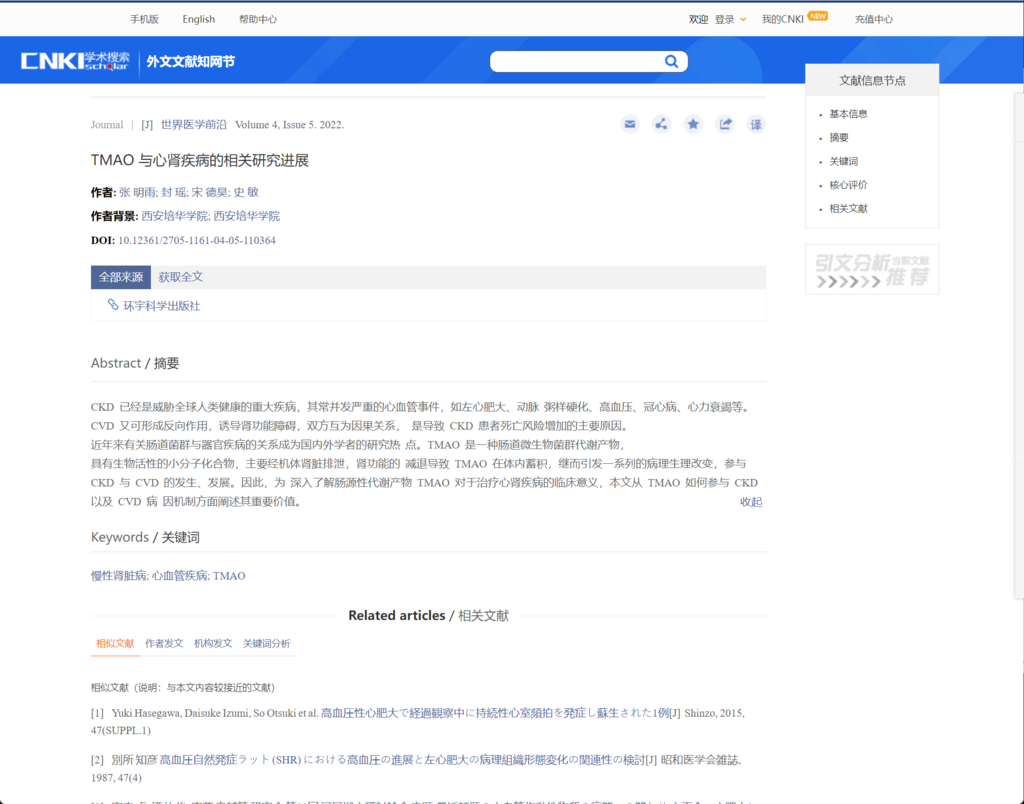Click the 译 translate icon
Image resolution: width=1024 pixels, height=804 pixels.
point(756,124)
